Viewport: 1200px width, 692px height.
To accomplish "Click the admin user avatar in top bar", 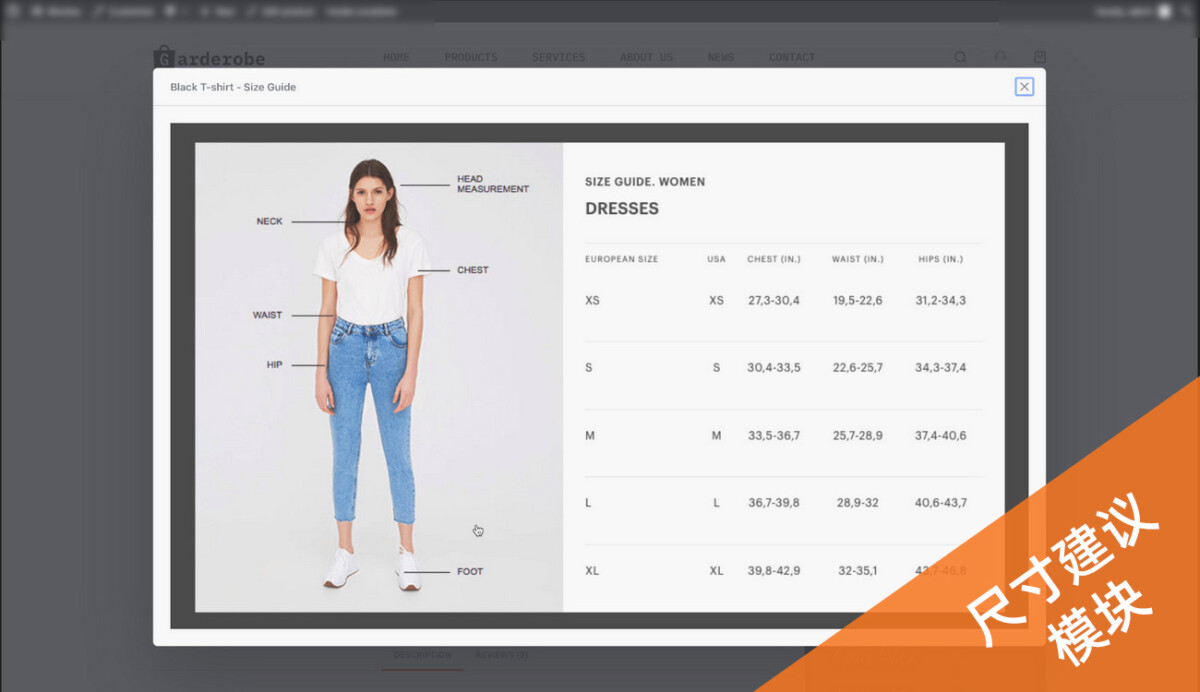I will [x=1164, y=12].
